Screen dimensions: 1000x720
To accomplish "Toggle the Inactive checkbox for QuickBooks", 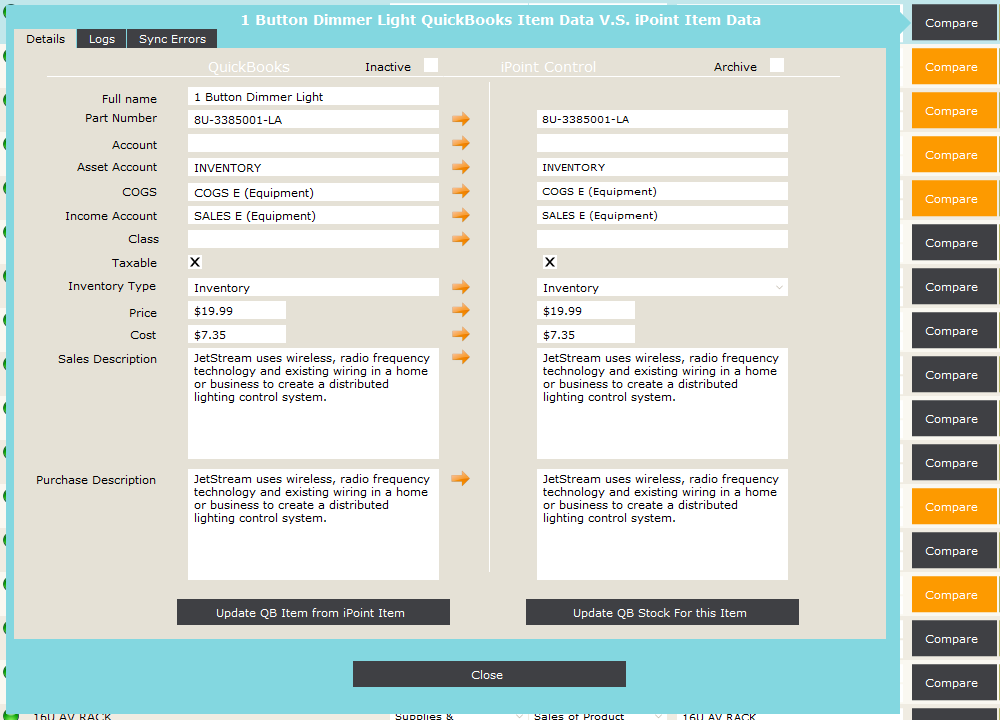I will 431,67.
